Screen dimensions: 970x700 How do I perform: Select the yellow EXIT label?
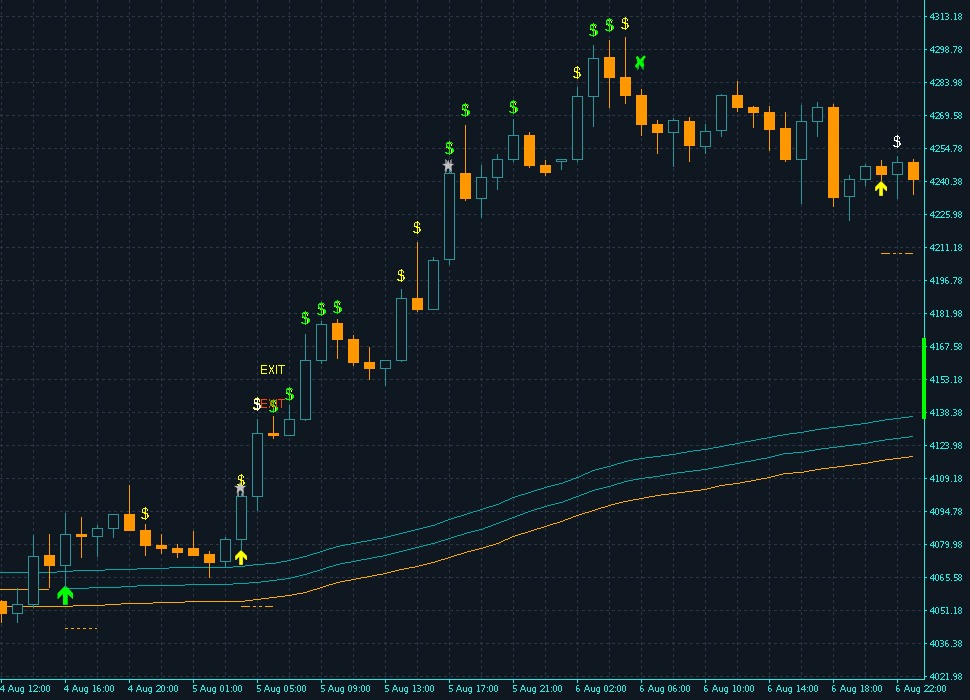272,370
